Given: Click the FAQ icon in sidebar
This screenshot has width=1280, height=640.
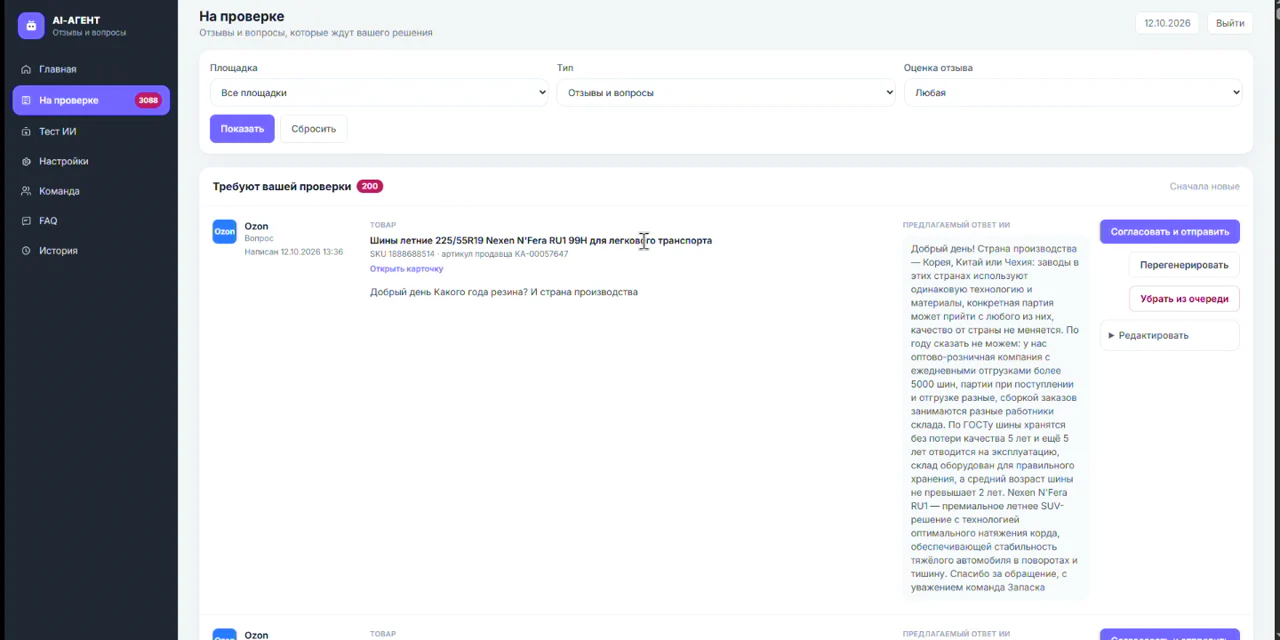Looking at the screenshot, I should 26,221.
